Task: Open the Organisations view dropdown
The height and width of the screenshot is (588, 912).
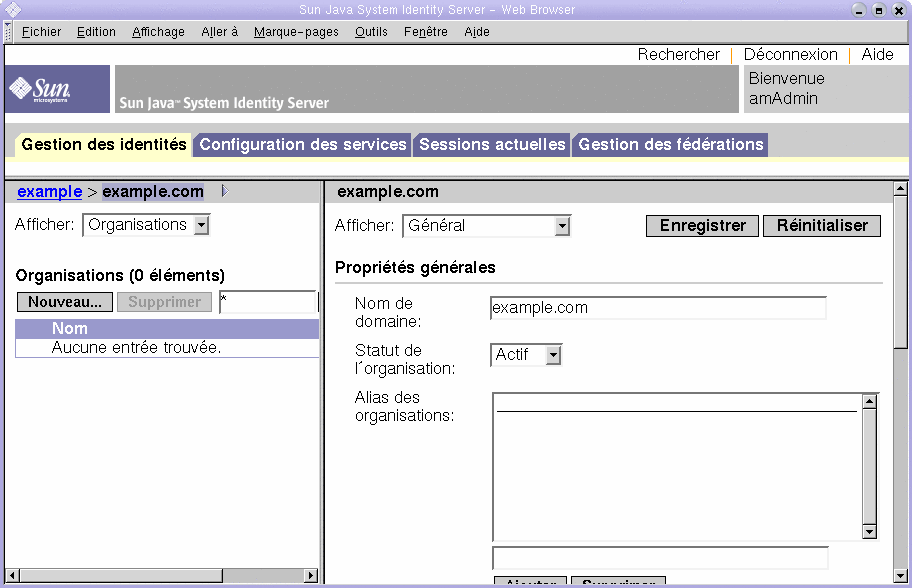Action: pyautogui.click(x=146, y=225)
